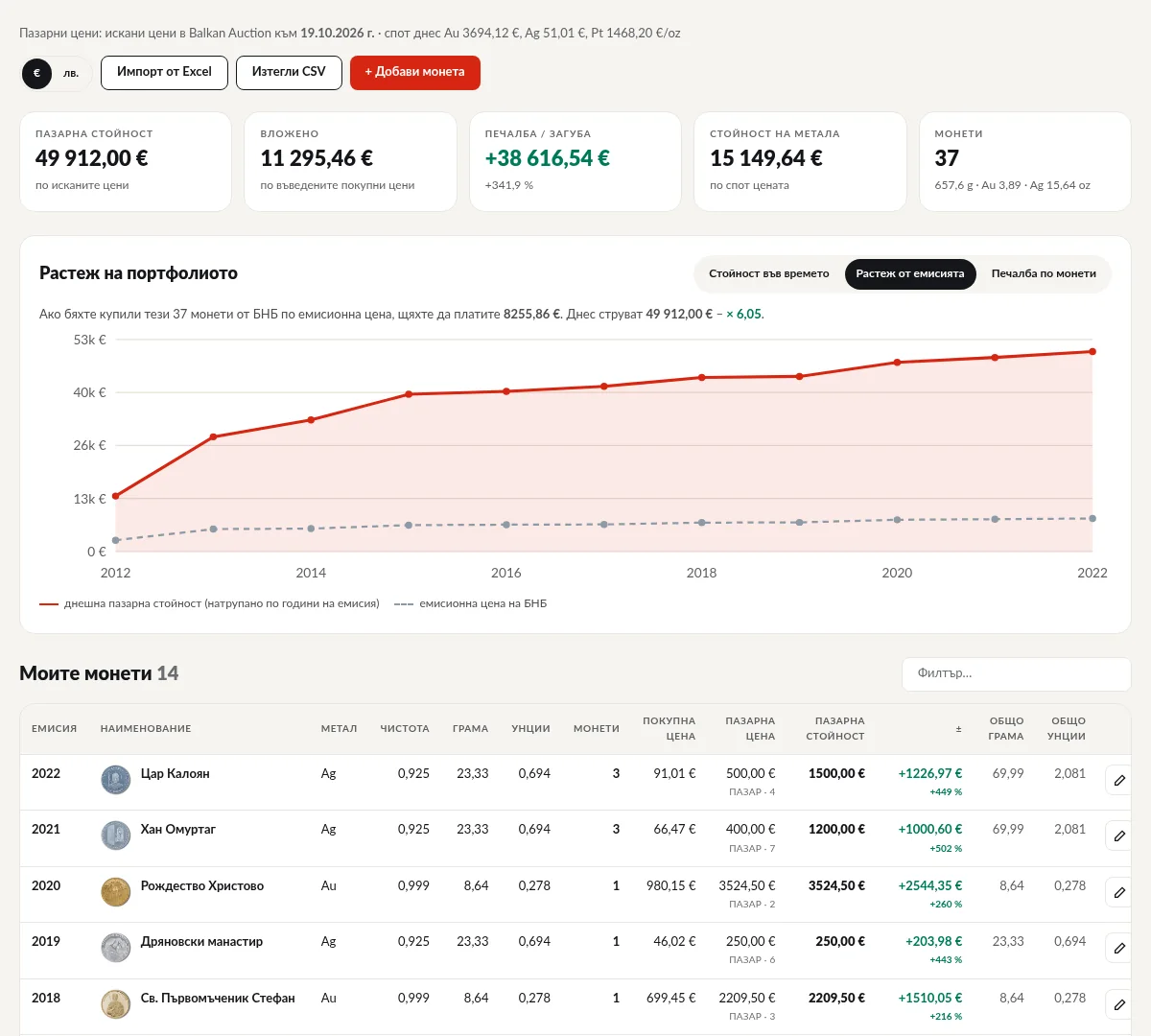This screenshot has width=1151, height=1036.
Task: Click purchase price 980,15 €
Action: coord(671,885)
